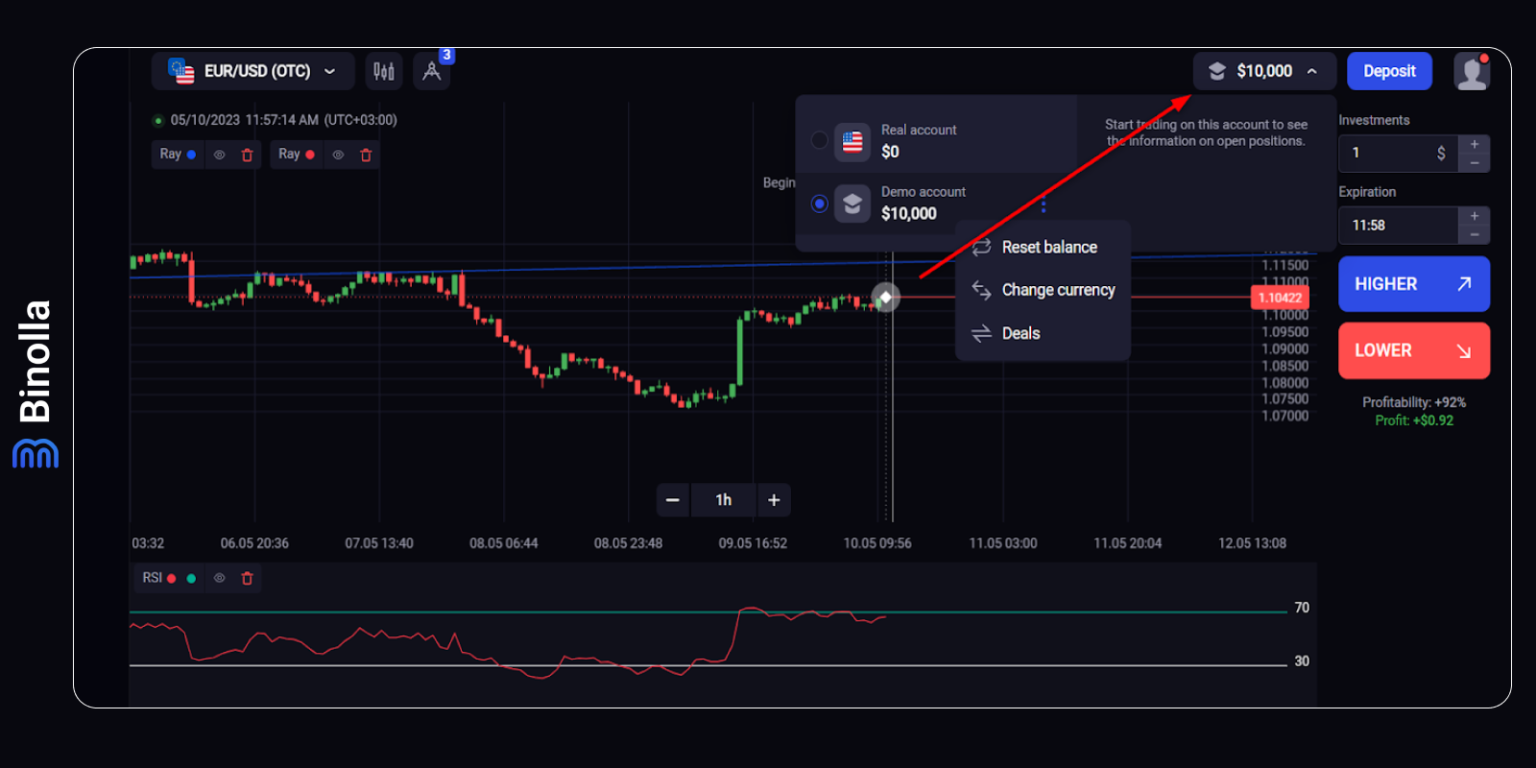Open the profile avatar icon top right

[1472, 70]
